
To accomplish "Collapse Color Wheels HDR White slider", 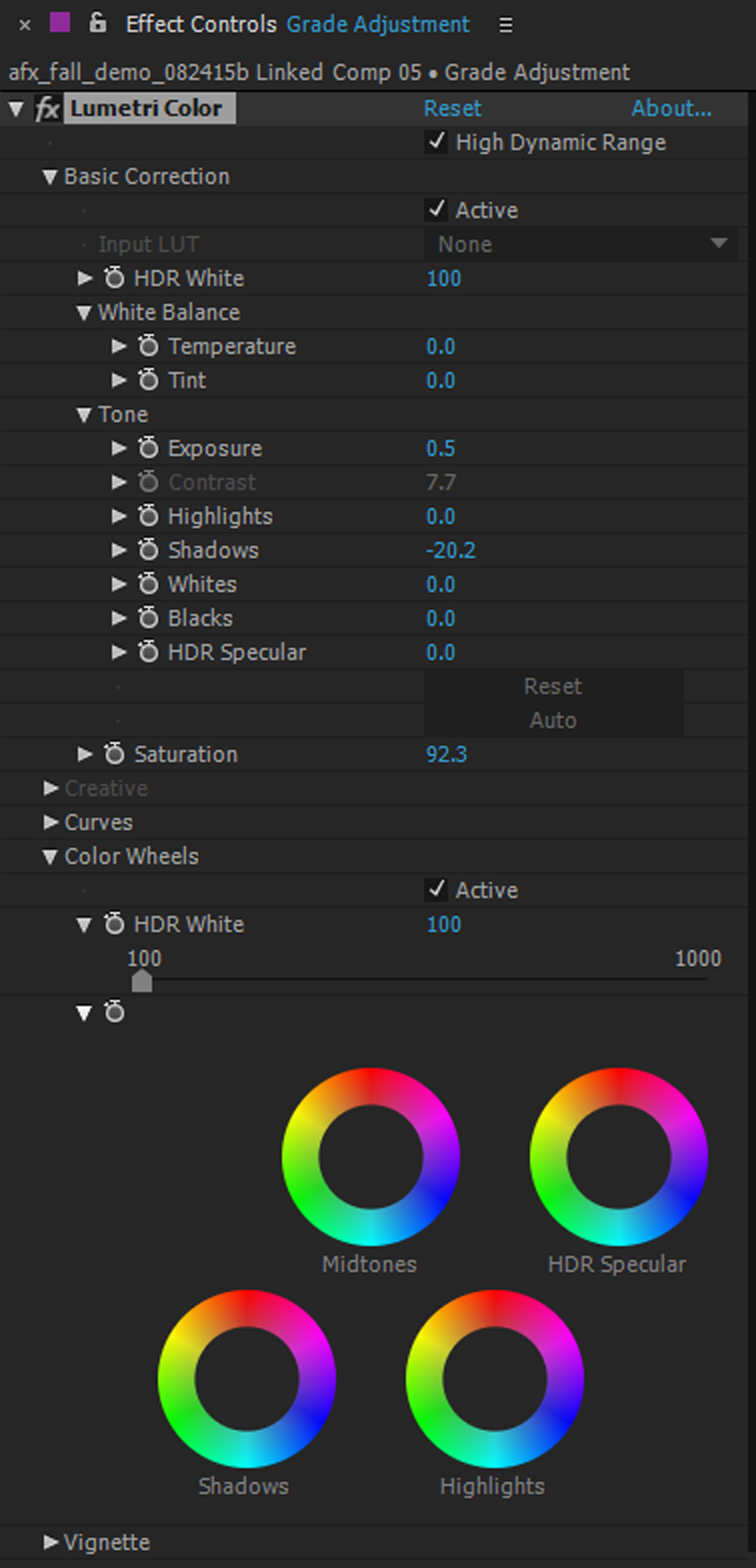I will tap(84, 925).
